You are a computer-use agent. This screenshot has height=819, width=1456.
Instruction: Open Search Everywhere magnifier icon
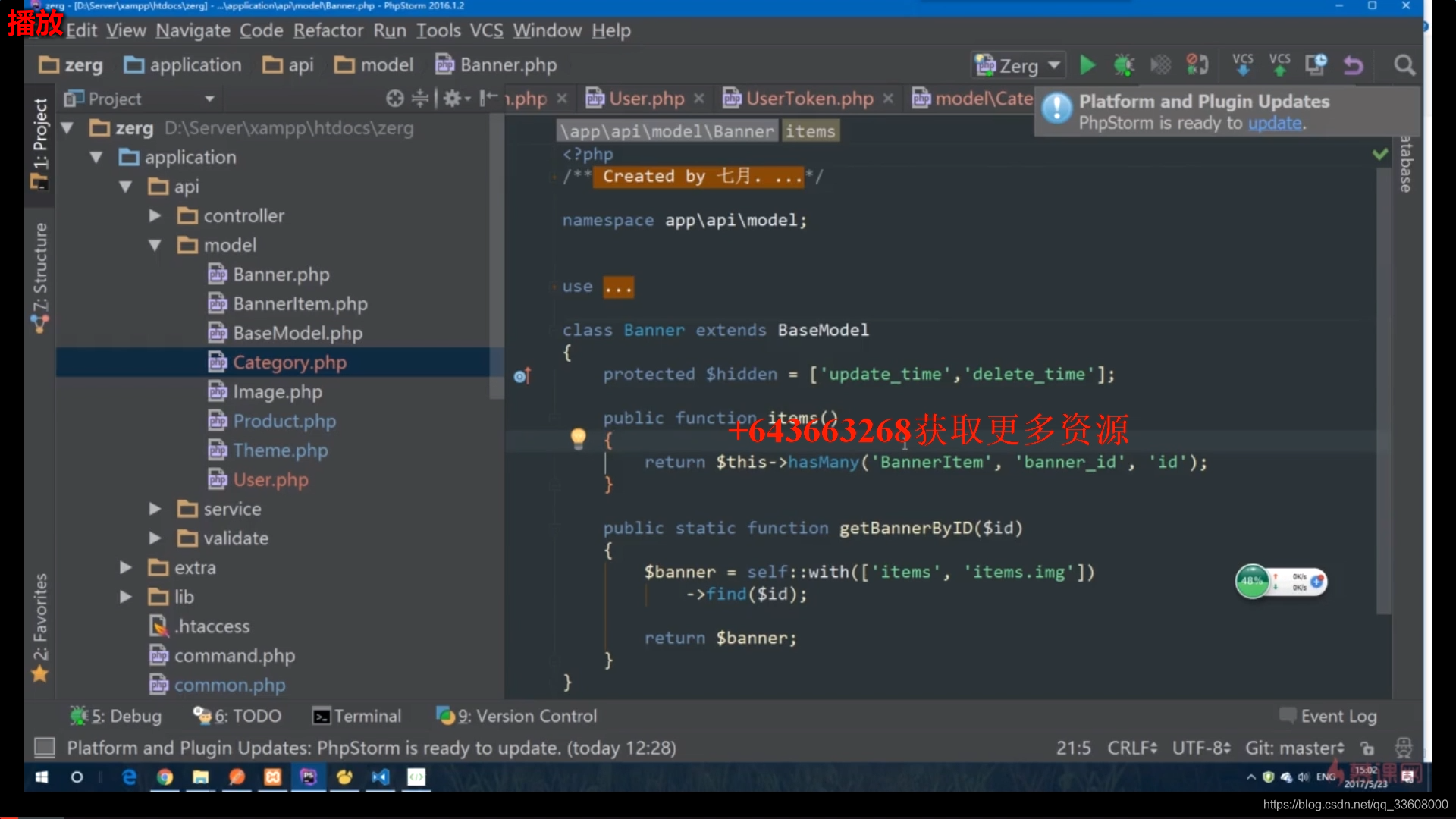coord(1404,65)
